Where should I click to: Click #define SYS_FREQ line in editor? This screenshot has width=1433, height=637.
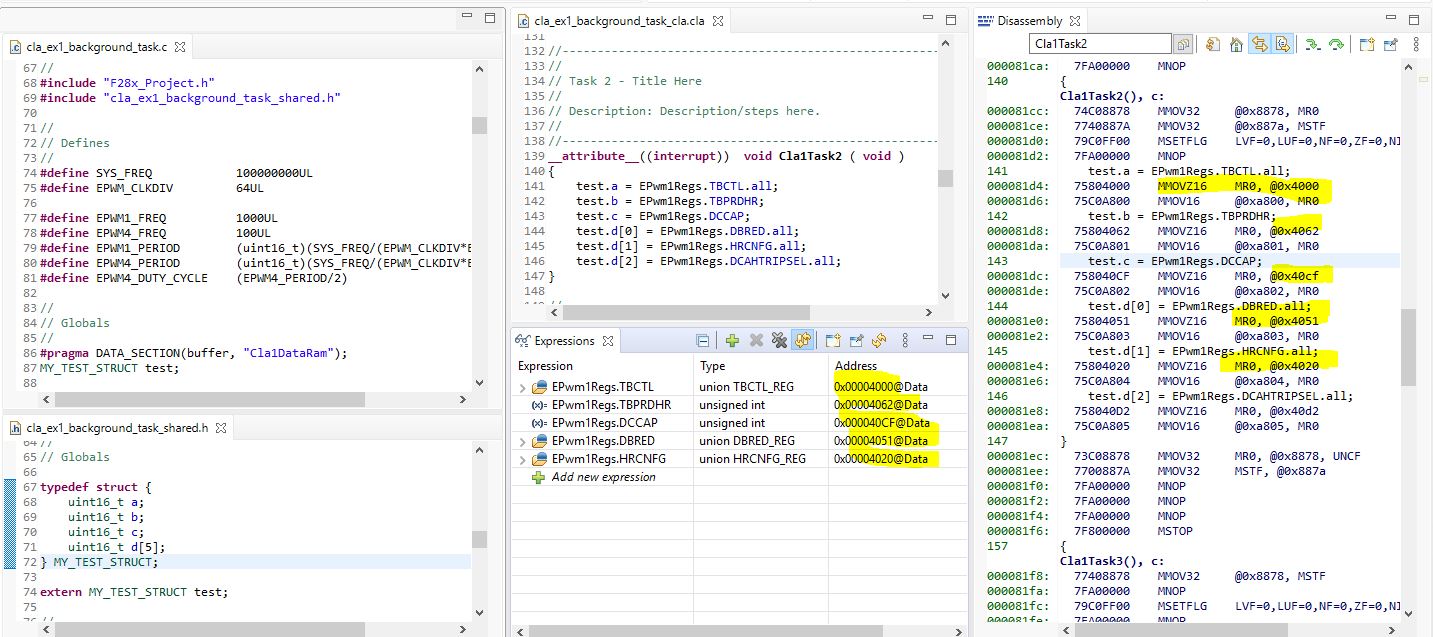(176, 173)
